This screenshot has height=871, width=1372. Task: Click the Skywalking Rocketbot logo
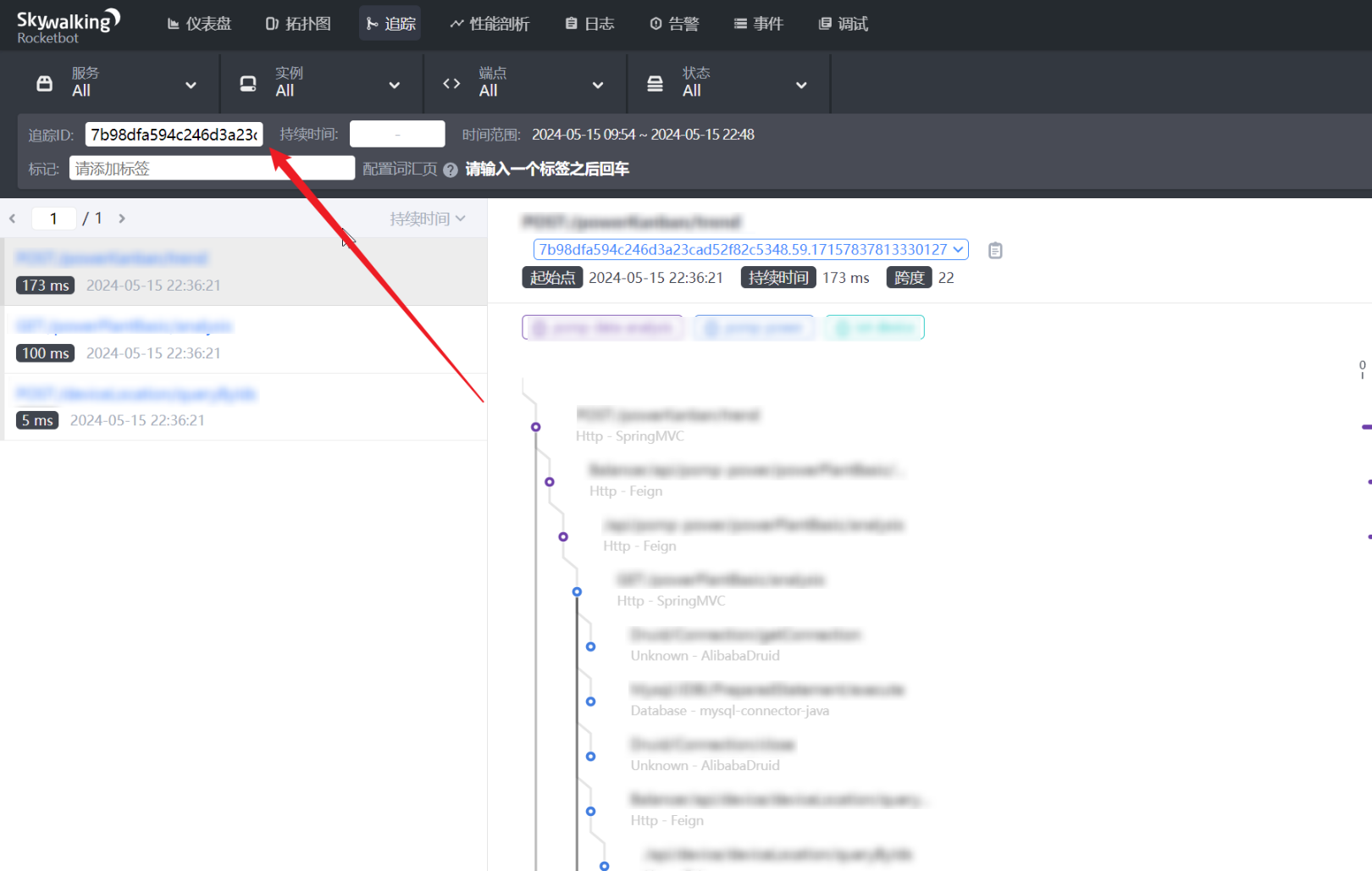(x=68, y=25)
